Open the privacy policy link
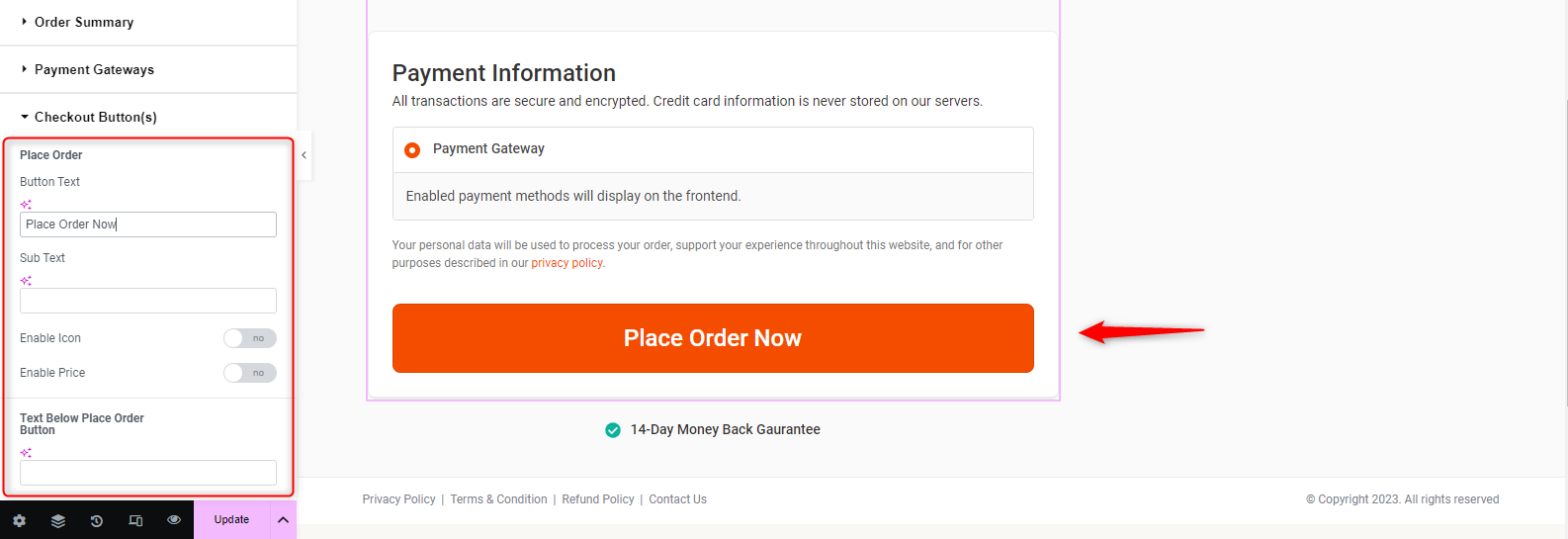This screenshot has height=539, width=1568. [x=568, y=263]
